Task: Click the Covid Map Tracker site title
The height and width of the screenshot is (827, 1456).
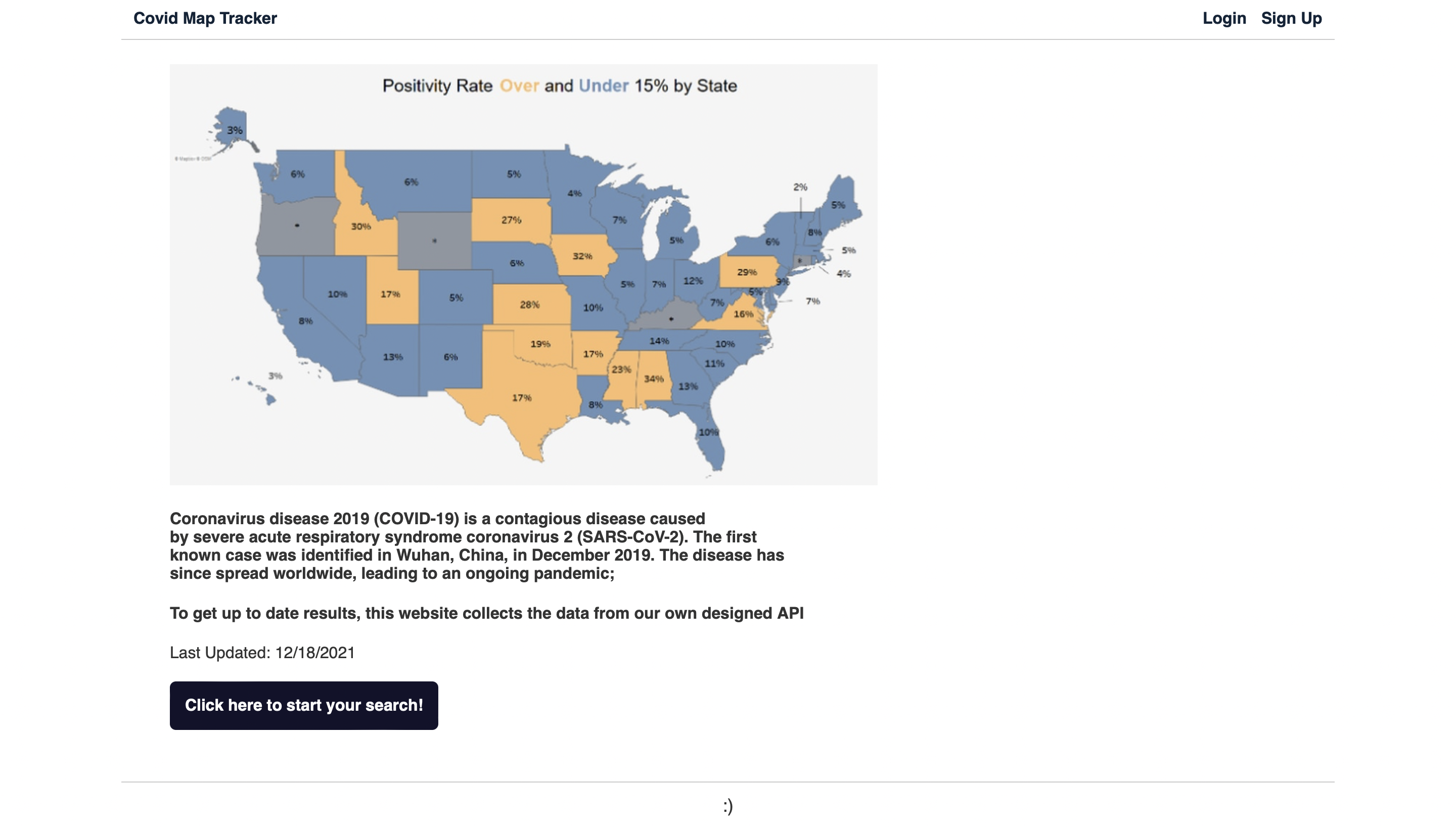Action: tap(205, 18)
